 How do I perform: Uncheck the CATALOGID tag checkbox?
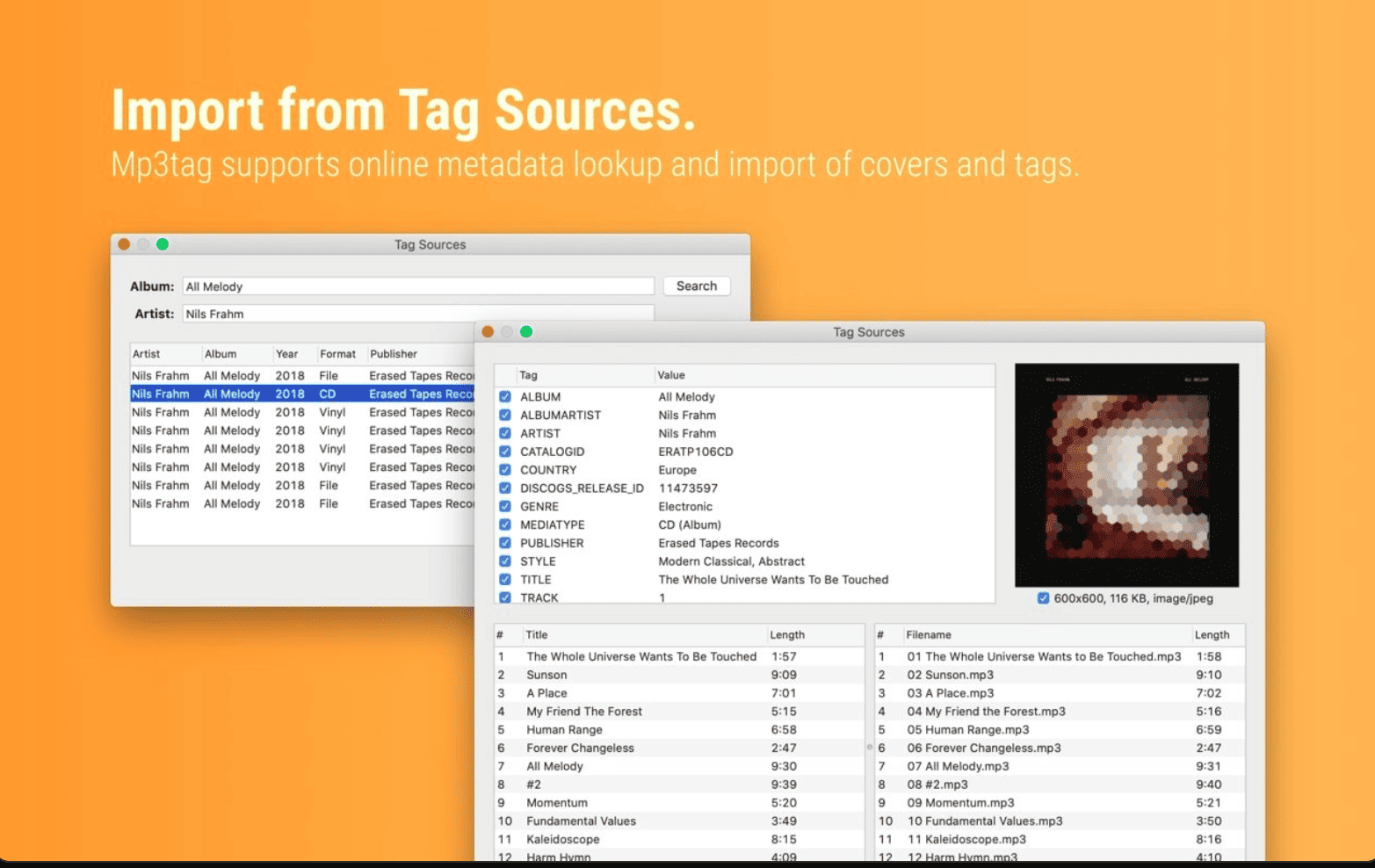pyautogui.click(x=505, y=452)
